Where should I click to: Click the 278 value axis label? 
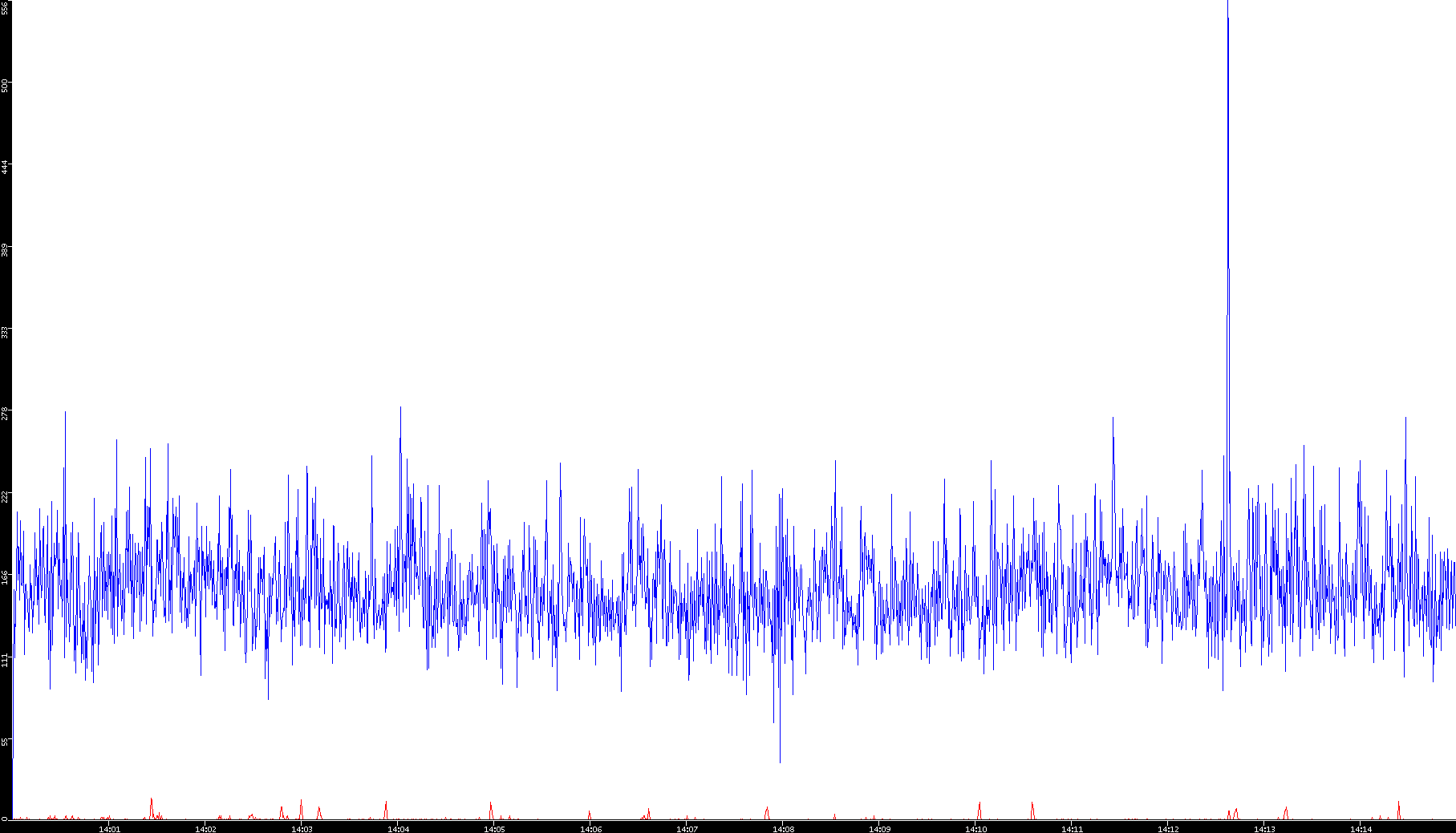click(x=5, y=414)
